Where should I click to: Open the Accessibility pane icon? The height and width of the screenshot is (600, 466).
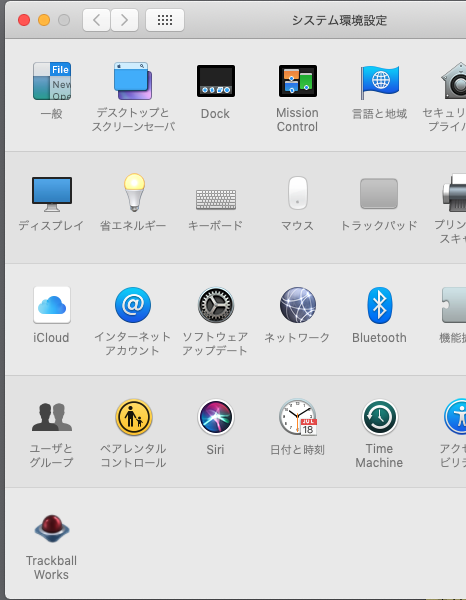click(x=455, y=417)
